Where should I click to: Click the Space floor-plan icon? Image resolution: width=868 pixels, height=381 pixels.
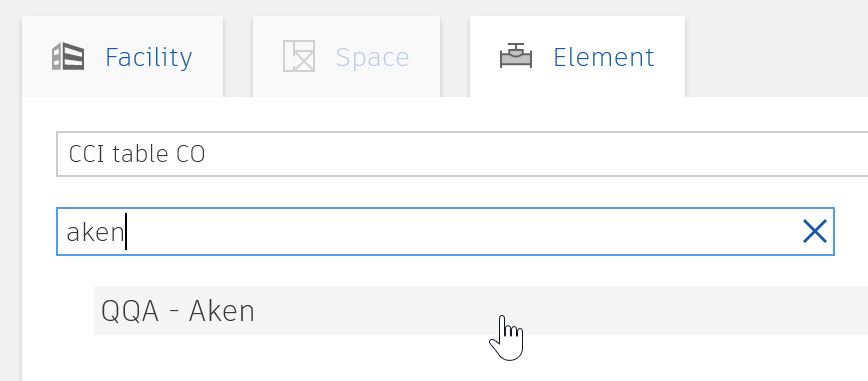299,56
